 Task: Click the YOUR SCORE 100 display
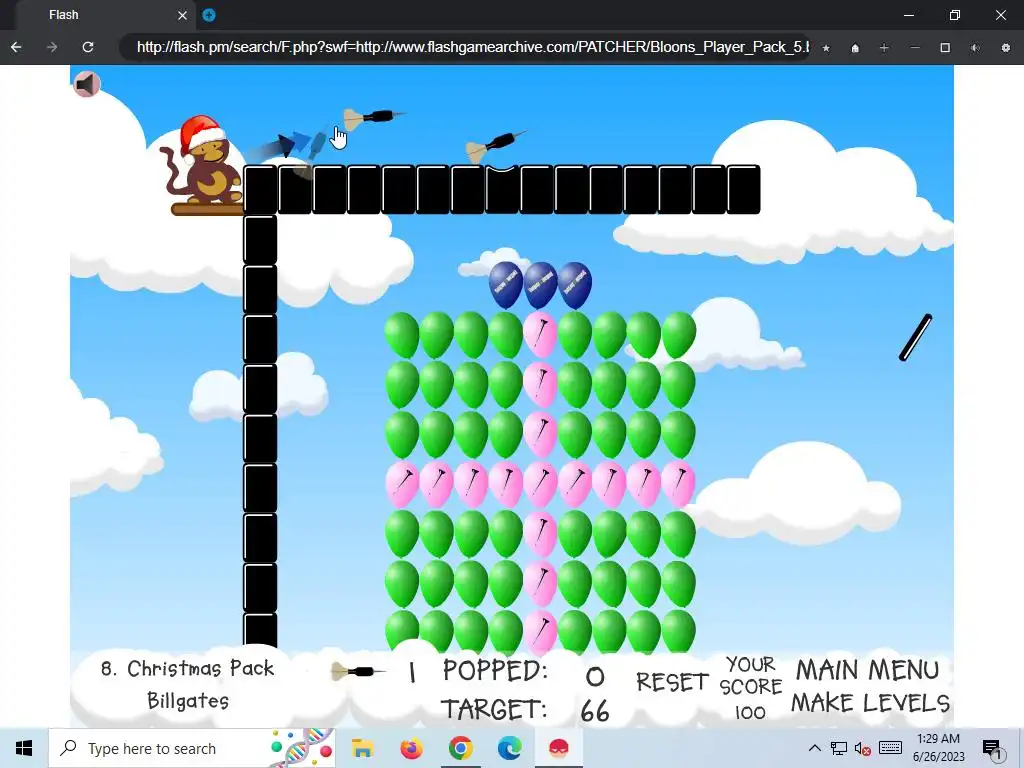750,688
